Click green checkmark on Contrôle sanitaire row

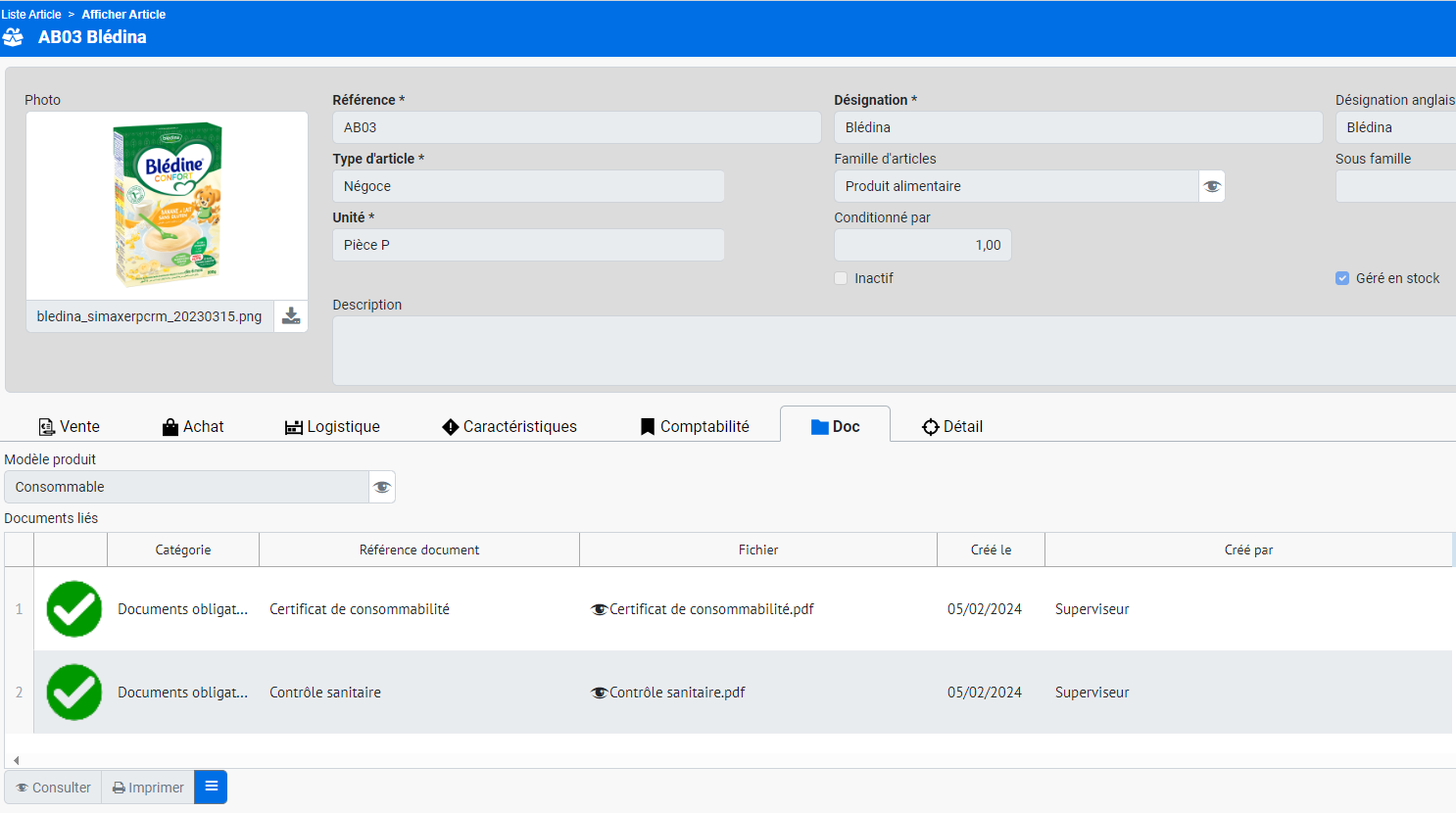point(73,693)
